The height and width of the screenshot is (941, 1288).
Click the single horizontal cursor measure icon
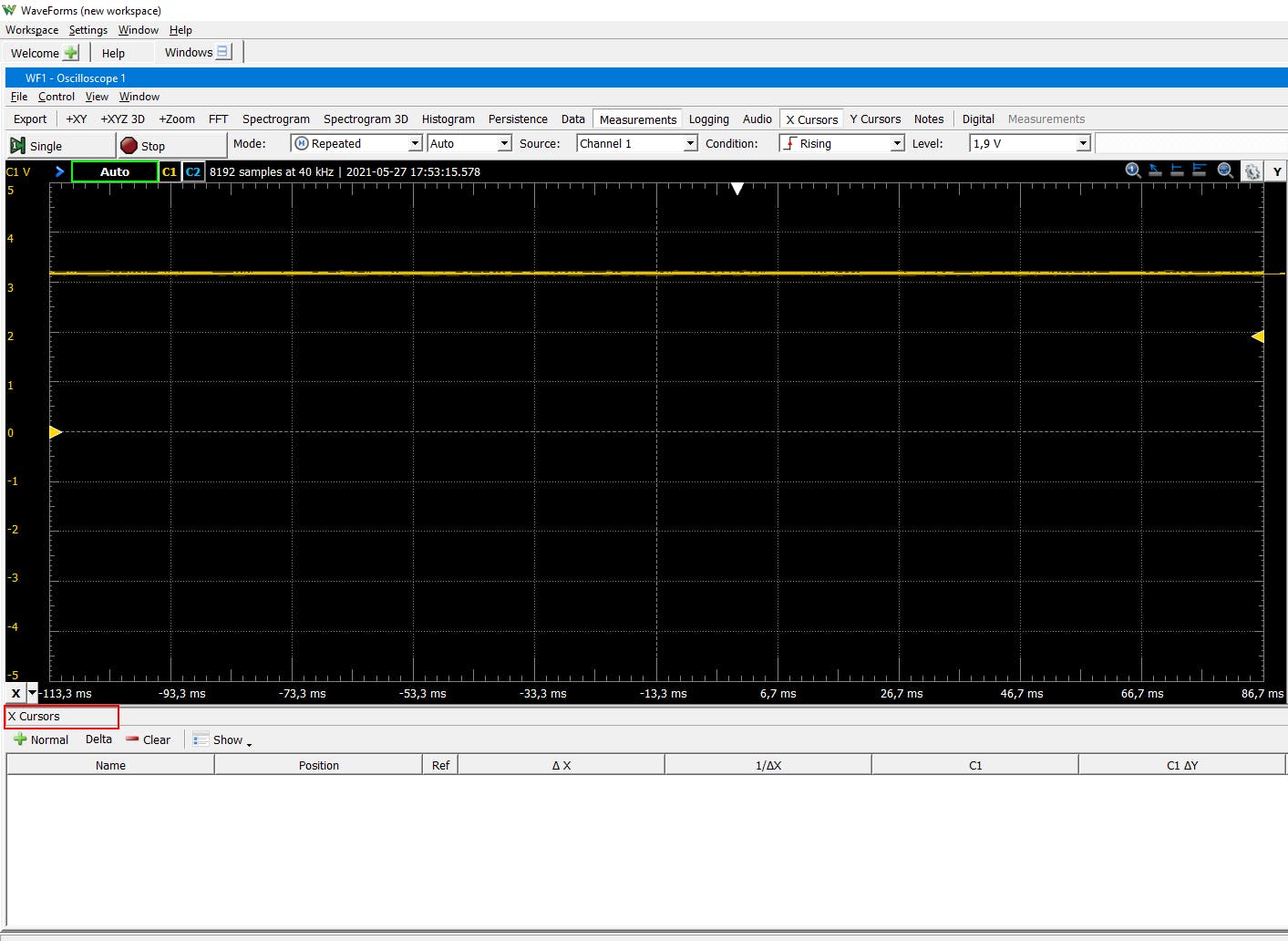coord(1177,171)
